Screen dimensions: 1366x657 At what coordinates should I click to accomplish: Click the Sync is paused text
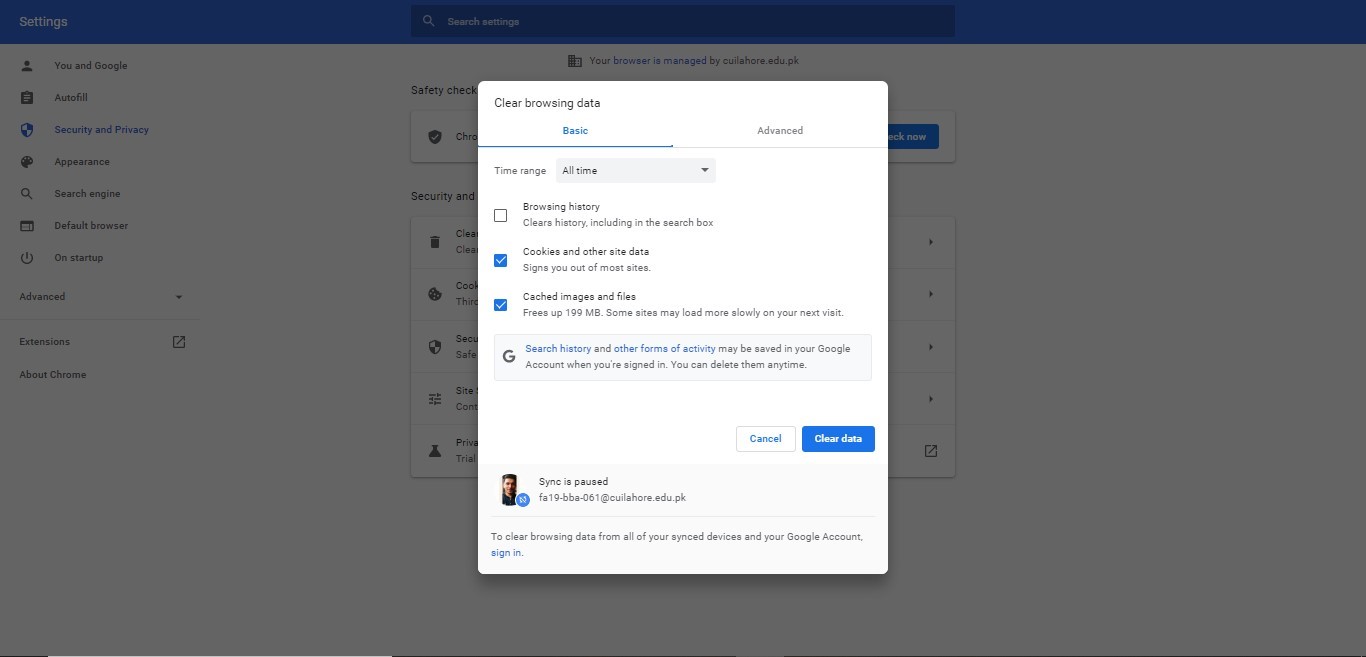click(573, 482)
